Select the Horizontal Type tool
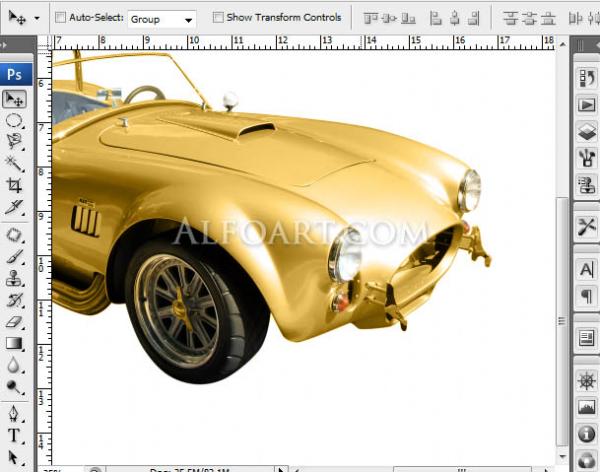 click(15, 435)
